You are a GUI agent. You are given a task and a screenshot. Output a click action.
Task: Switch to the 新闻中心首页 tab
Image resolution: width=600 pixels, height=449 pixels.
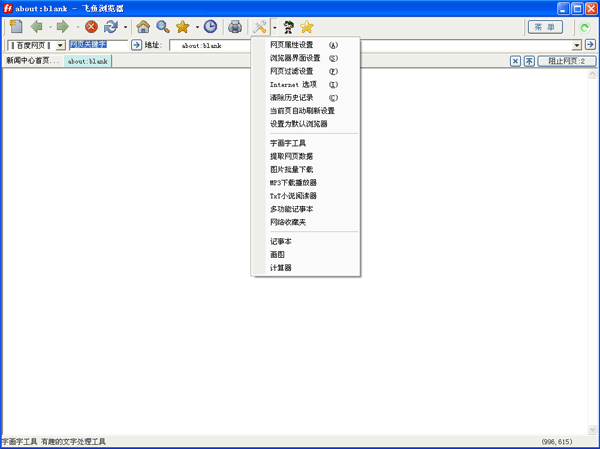tap(32, 61)
